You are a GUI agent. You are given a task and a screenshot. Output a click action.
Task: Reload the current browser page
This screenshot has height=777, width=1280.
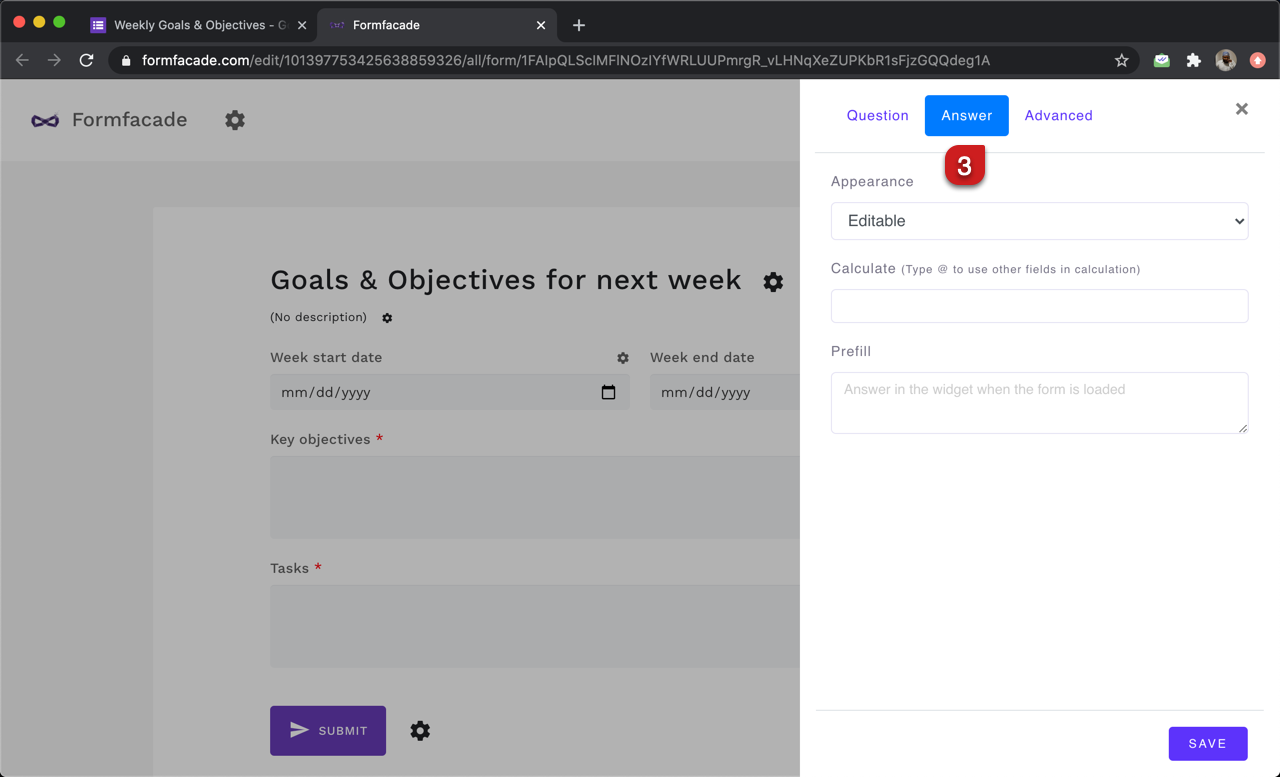click(x=87, y=60)
